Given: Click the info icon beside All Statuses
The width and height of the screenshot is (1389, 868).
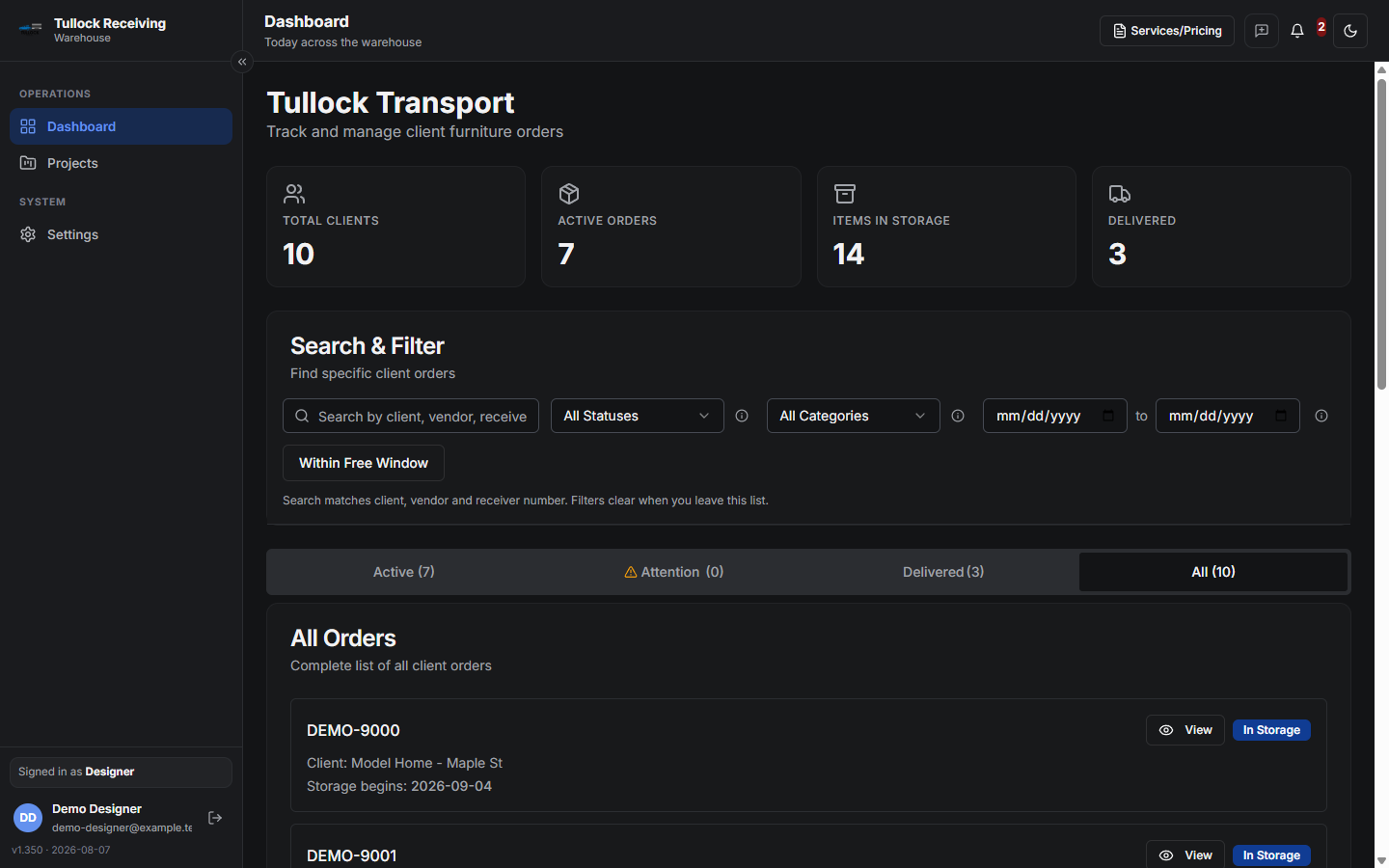Looking at the screenshot, I should point(742,416).
